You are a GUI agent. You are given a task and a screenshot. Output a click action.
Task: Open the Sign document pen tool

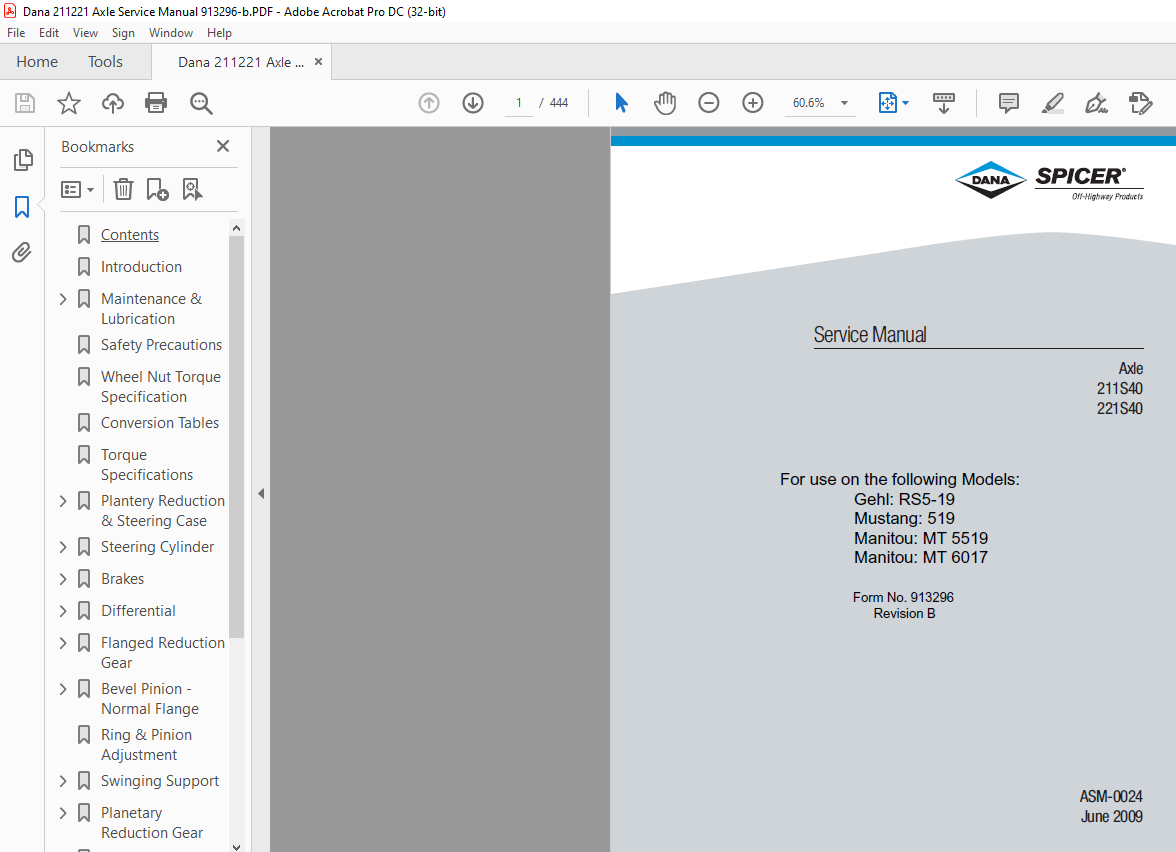click(x=1096, y=103)
